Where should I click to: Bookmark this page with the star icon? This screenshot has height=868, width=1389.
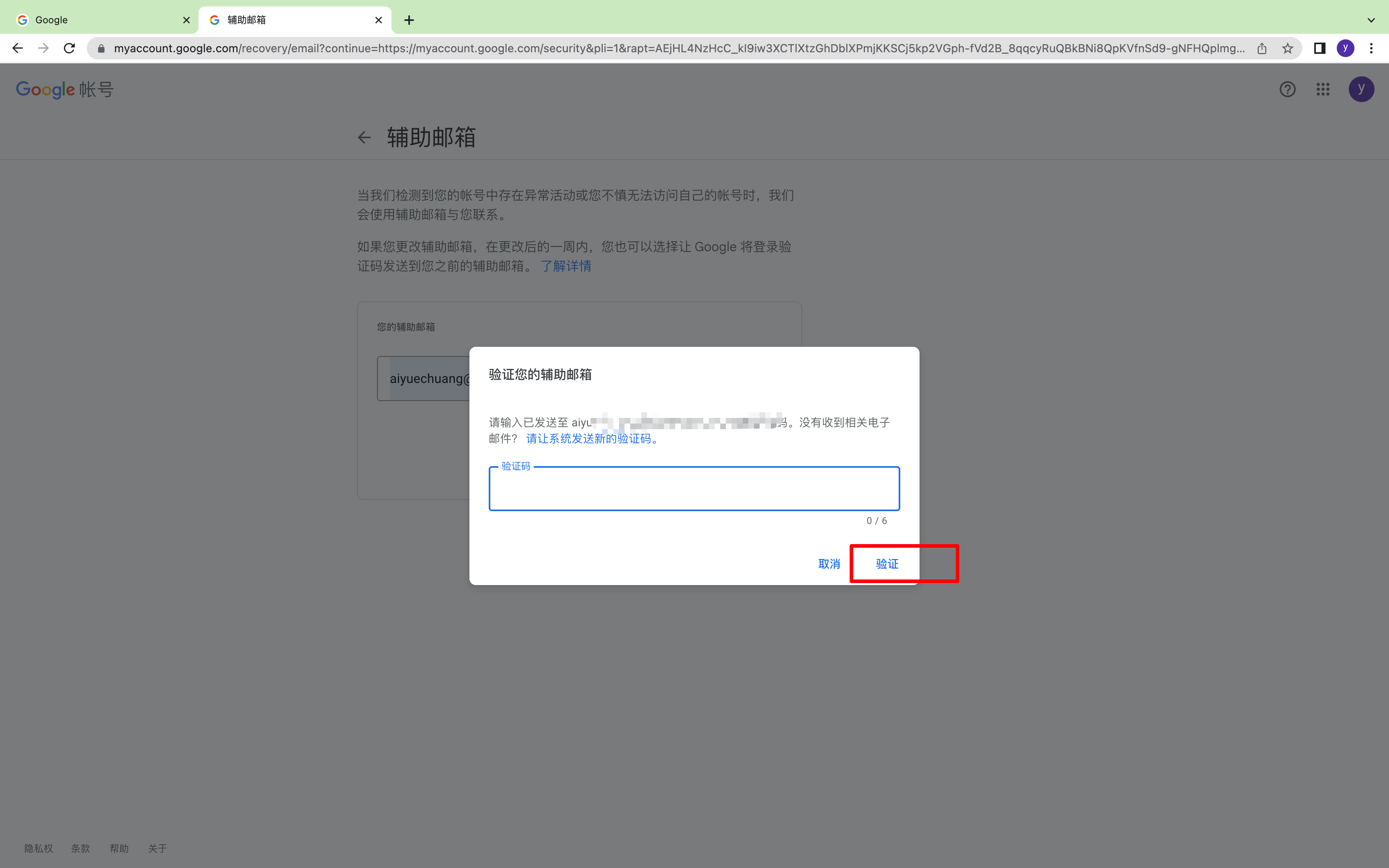1287,49
